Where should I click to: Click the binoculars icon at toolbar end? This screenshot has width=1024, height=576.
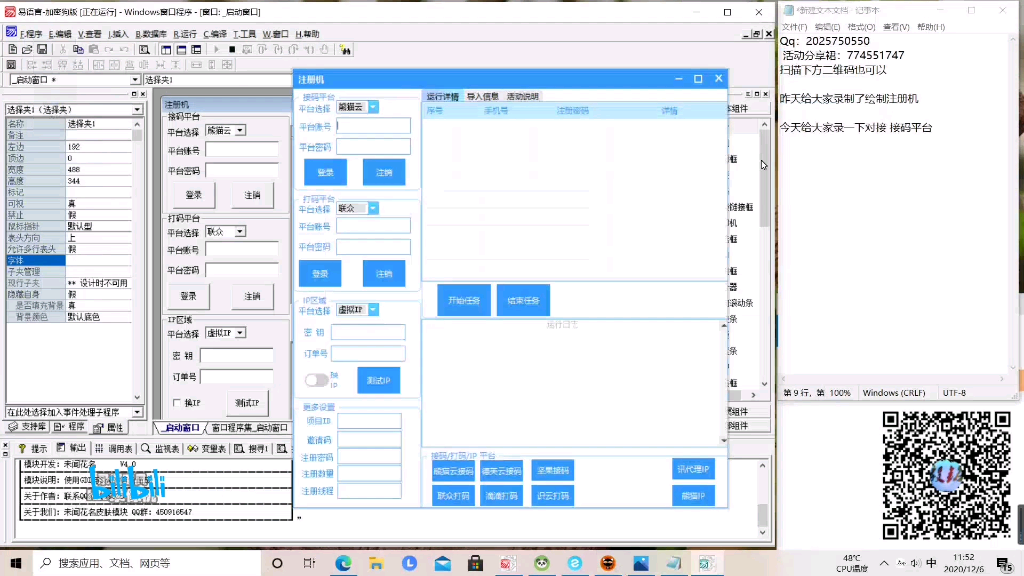coord(345,50)
